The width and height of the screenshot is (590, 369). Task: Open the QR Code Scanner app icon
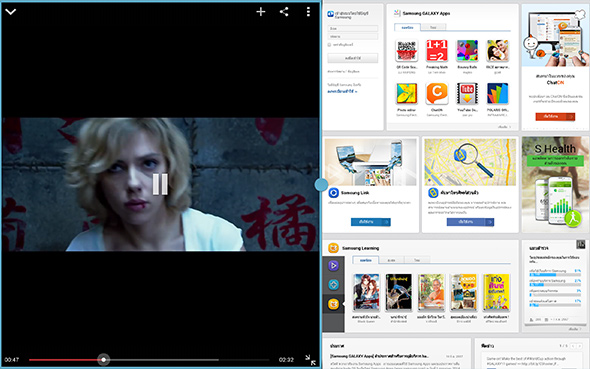pyautogui.click(x=406, y=51)
